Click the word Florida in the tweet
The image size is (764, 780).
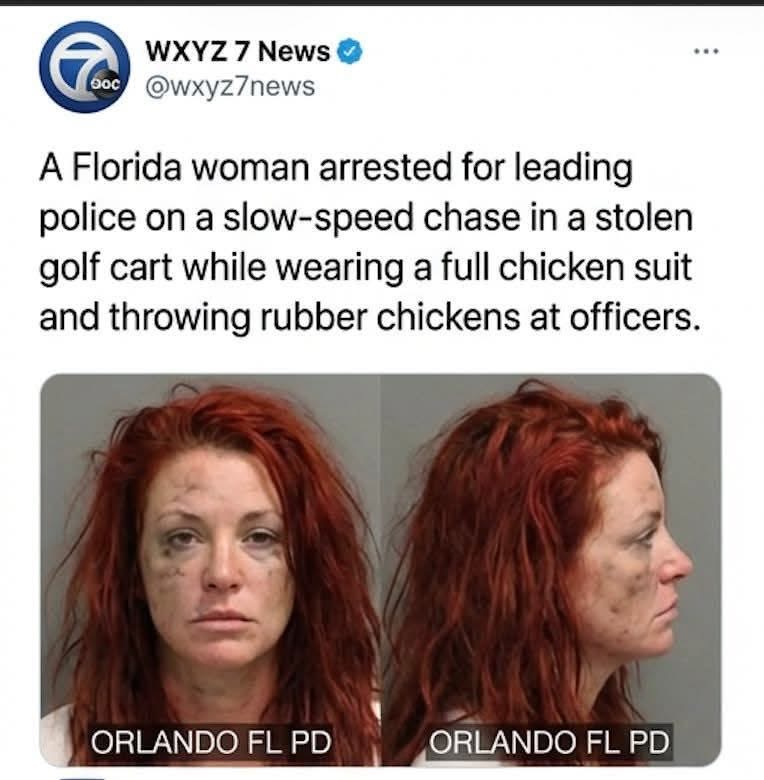click(127, 168)
